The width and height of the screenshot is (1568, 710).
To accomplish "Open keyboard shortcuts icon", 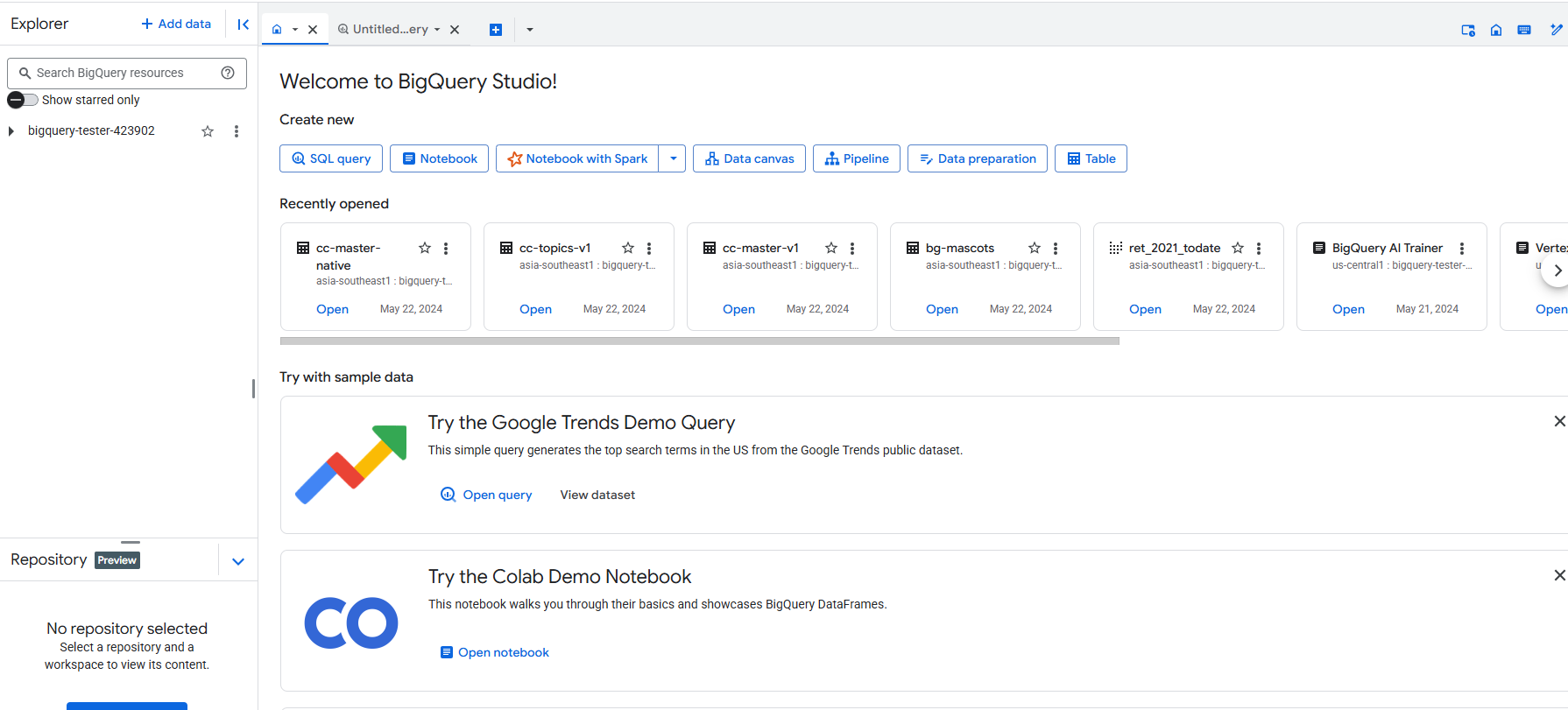I will coord(1524,30).
